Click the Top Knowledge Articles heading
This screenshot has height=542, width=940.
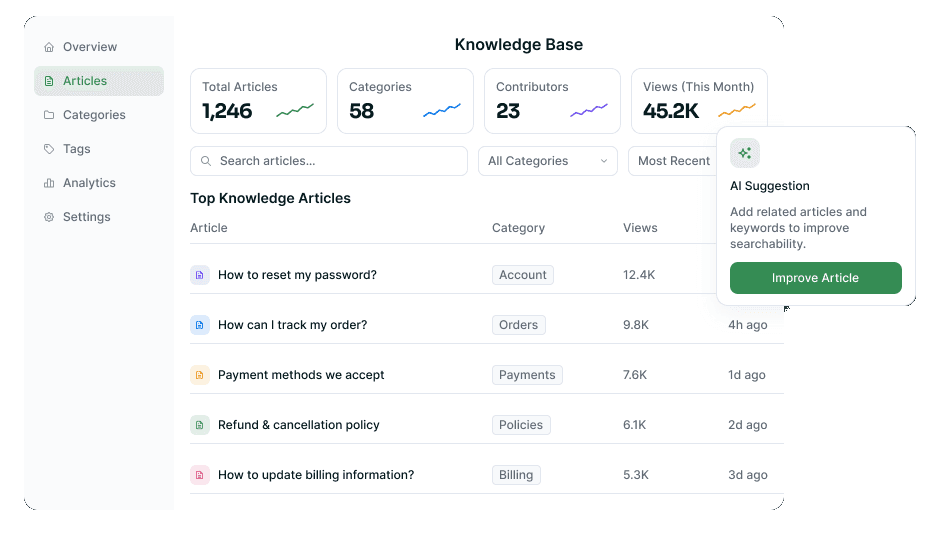pos(270,198)
